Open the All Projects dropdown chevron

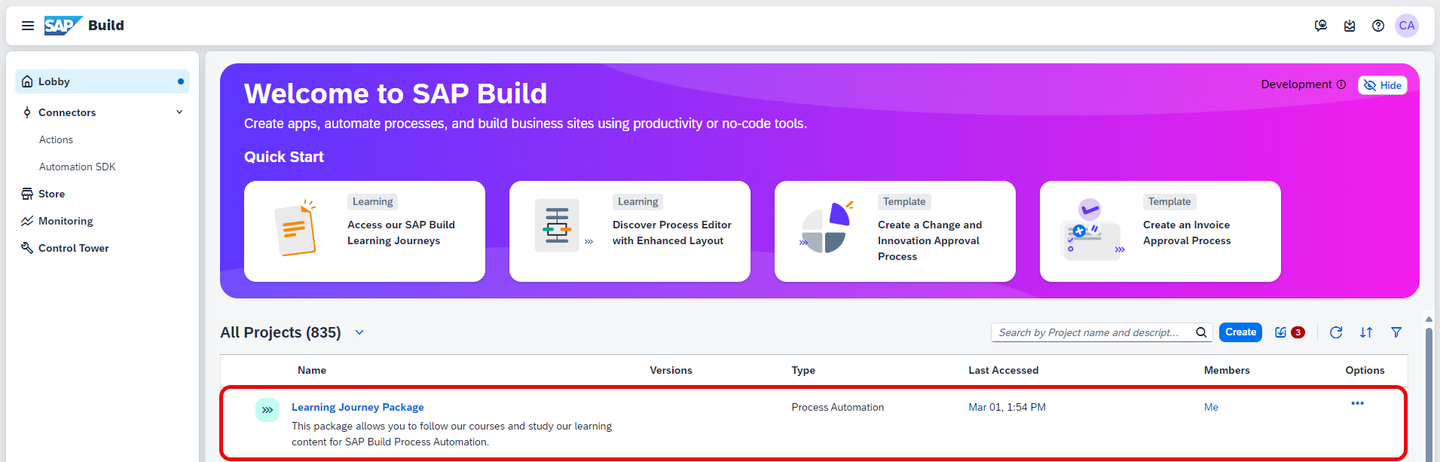(x=360, y=332)
